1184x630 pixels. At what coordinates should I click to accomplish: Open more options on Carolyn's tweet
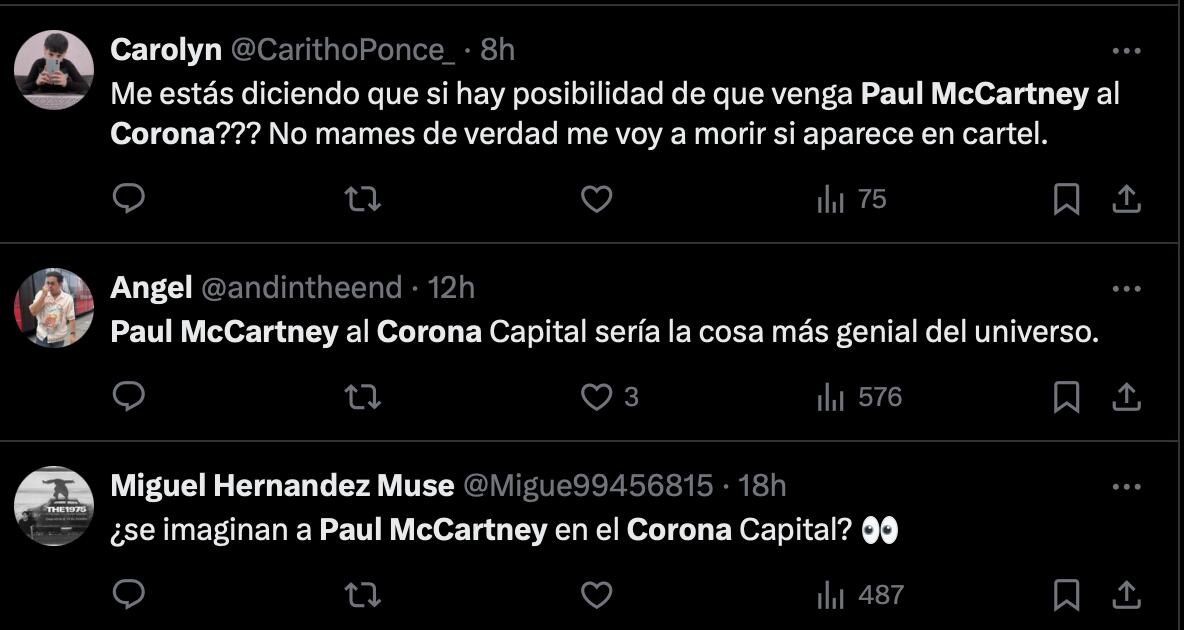(x=1126, y=51)
